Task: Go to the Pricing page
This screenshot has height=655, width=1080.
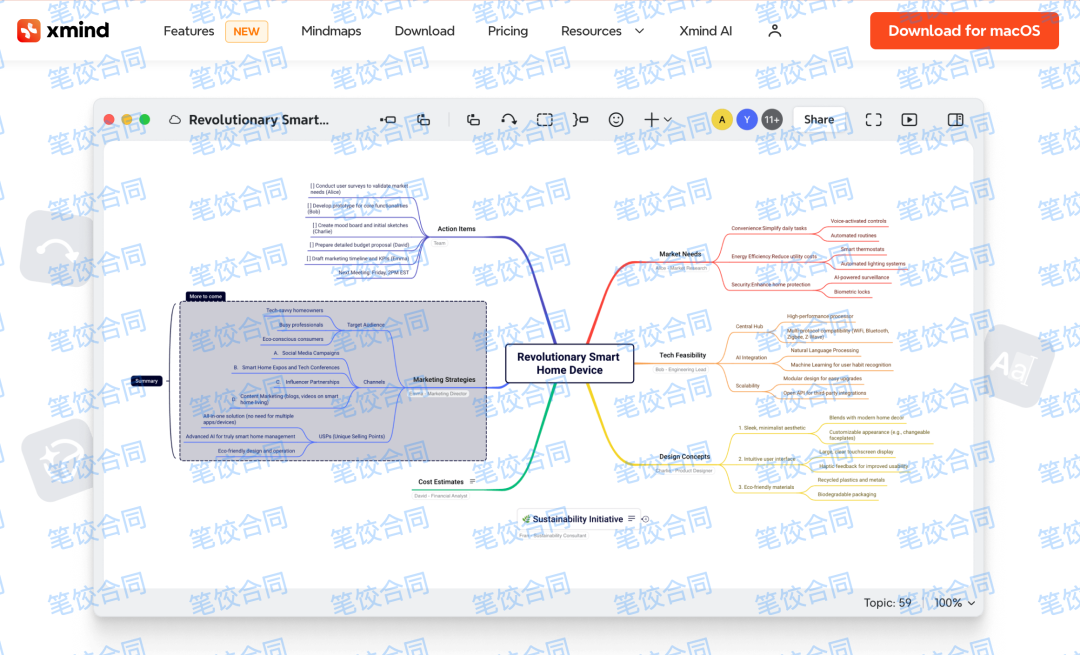Action: coord(507,31)
